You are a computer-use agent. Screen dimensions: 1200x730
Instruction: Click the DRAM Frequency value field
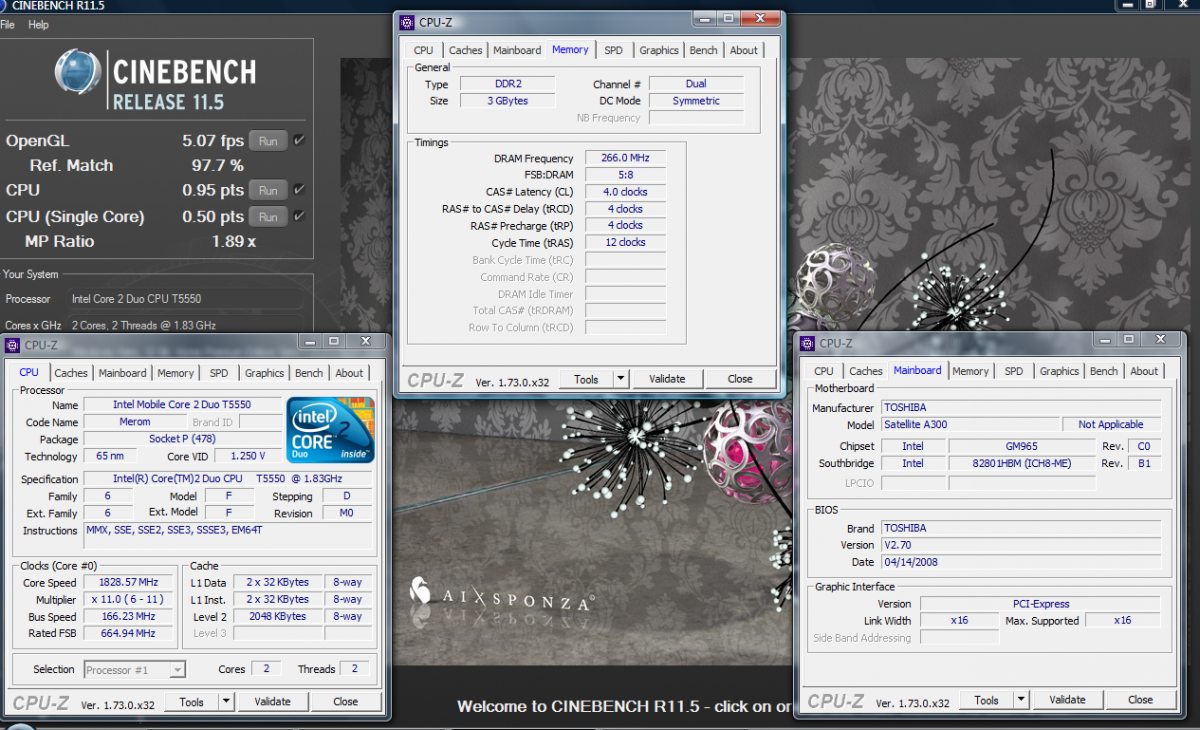[x=625, y=158]
